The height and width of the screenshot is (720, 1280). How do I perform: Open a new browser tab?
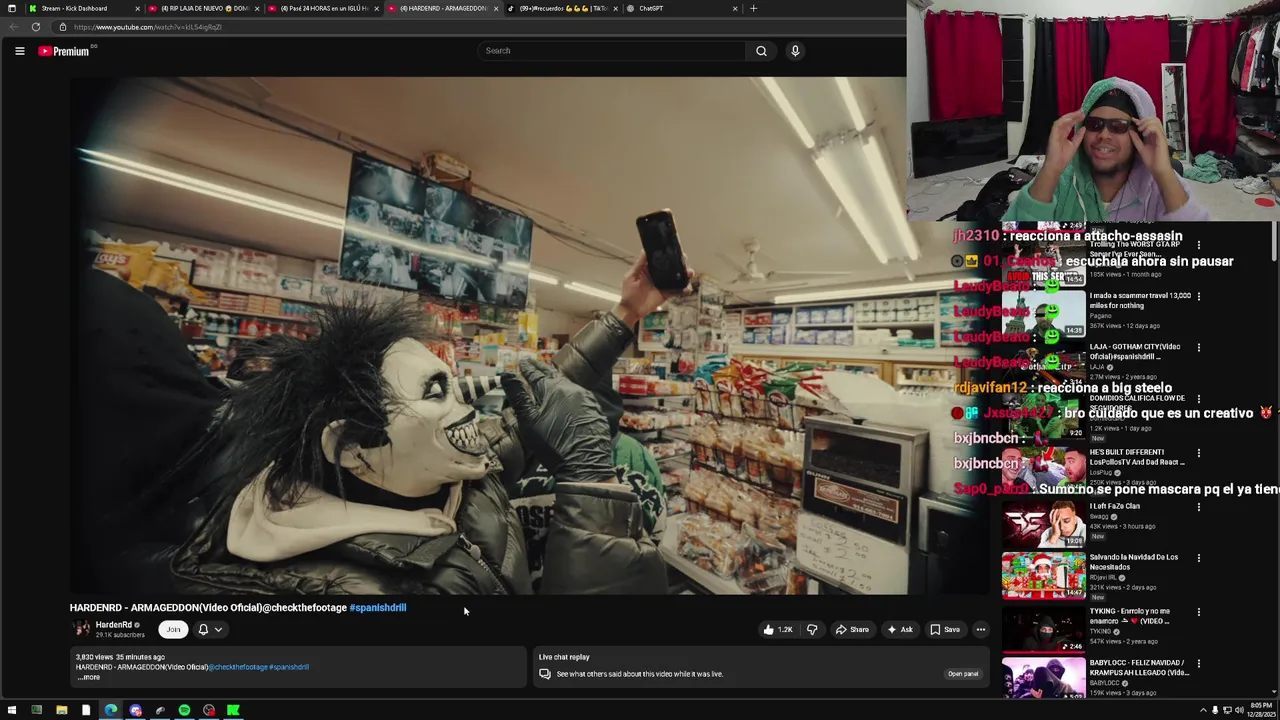753,8
